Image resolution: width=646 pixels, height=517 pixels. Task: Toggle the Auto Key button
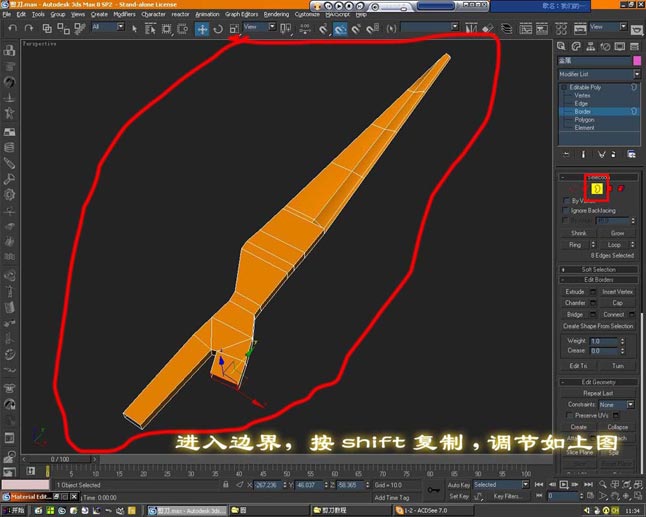pos(459,485)
